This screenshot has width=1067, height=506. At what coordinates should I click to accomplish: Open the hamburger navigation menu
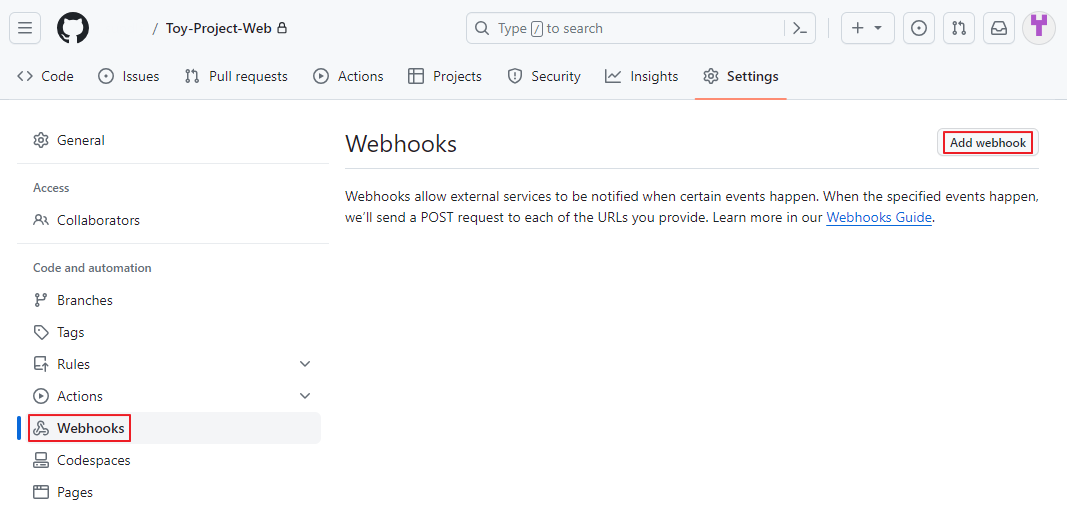click(25, 29)
